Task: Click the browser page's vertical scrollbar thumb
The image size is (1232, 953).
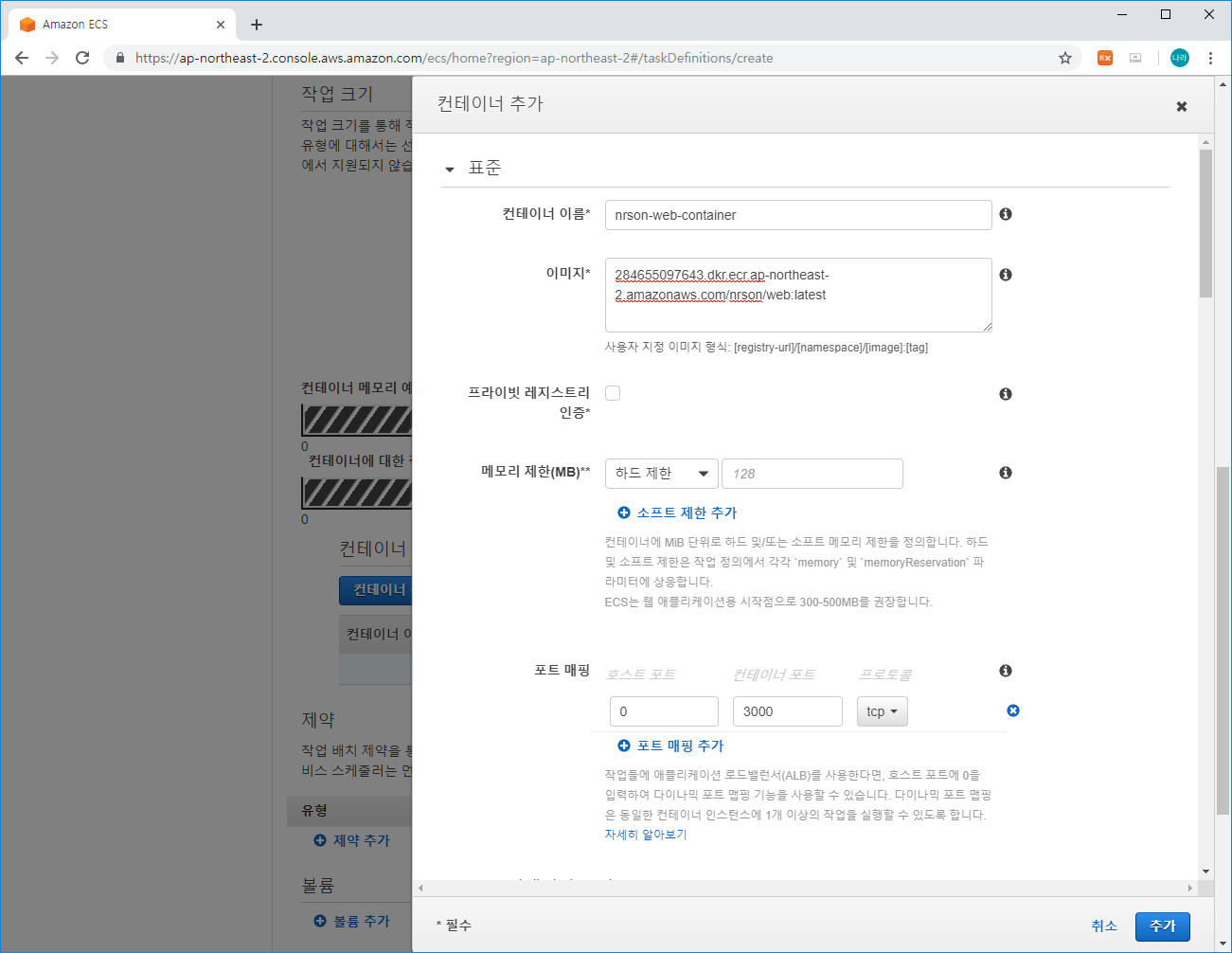Action: coord(1223,640)
